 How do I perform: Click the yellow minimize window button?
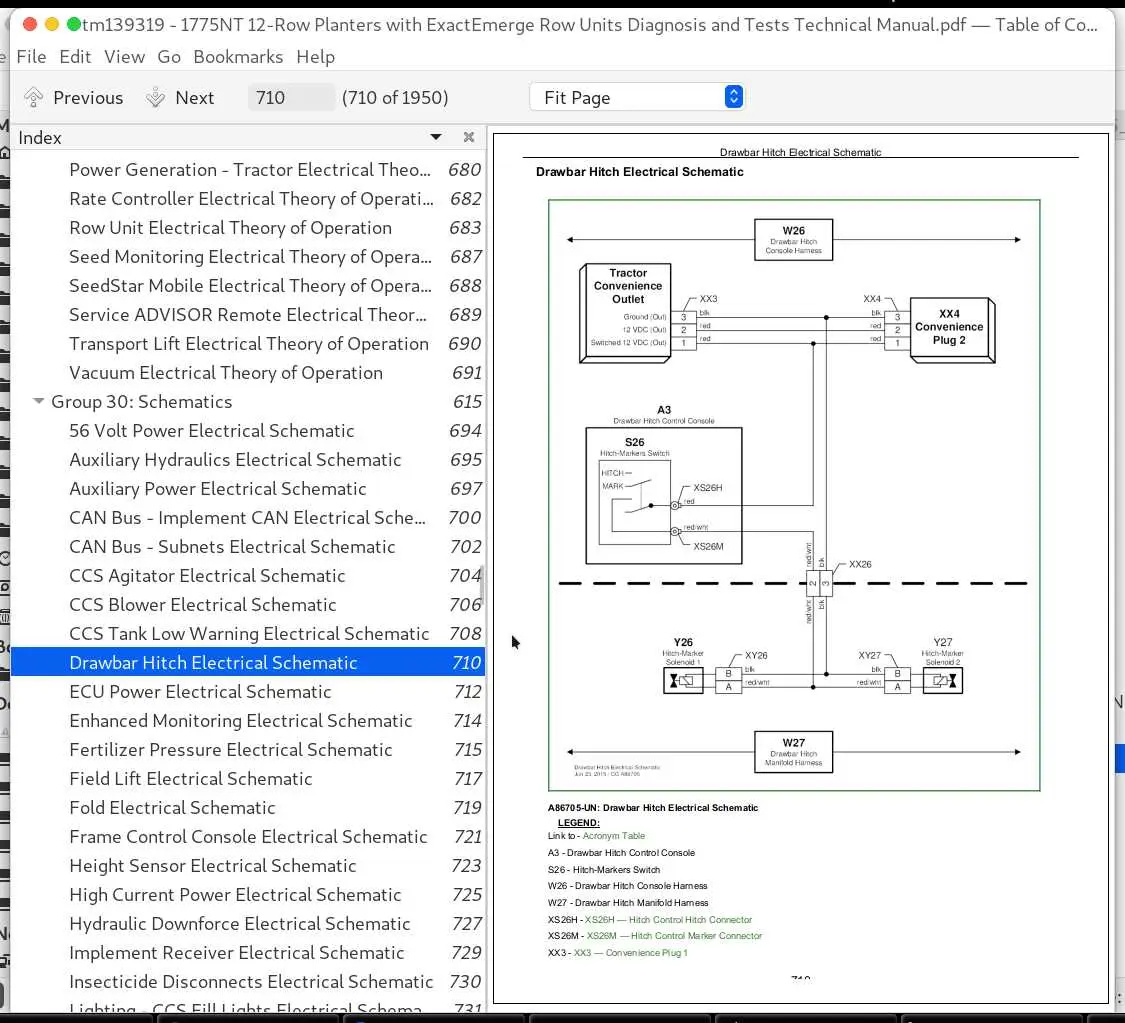pyautogui.click(x=52, y=24)
